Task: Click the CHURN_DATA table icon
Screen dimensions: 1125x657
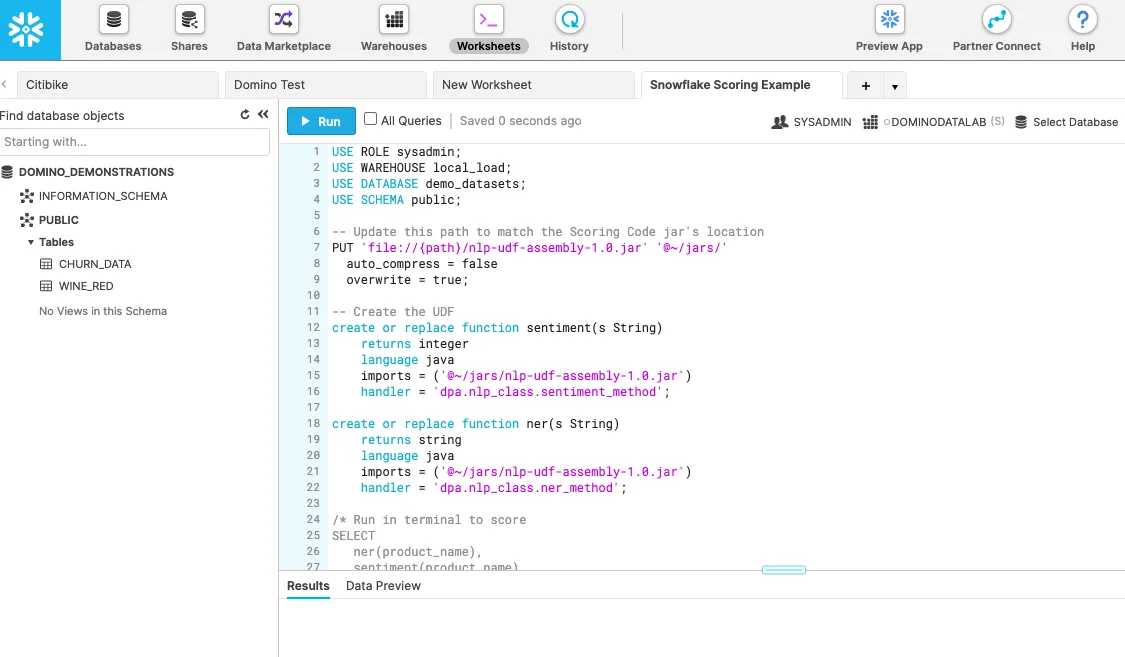Action: [46, 264]
